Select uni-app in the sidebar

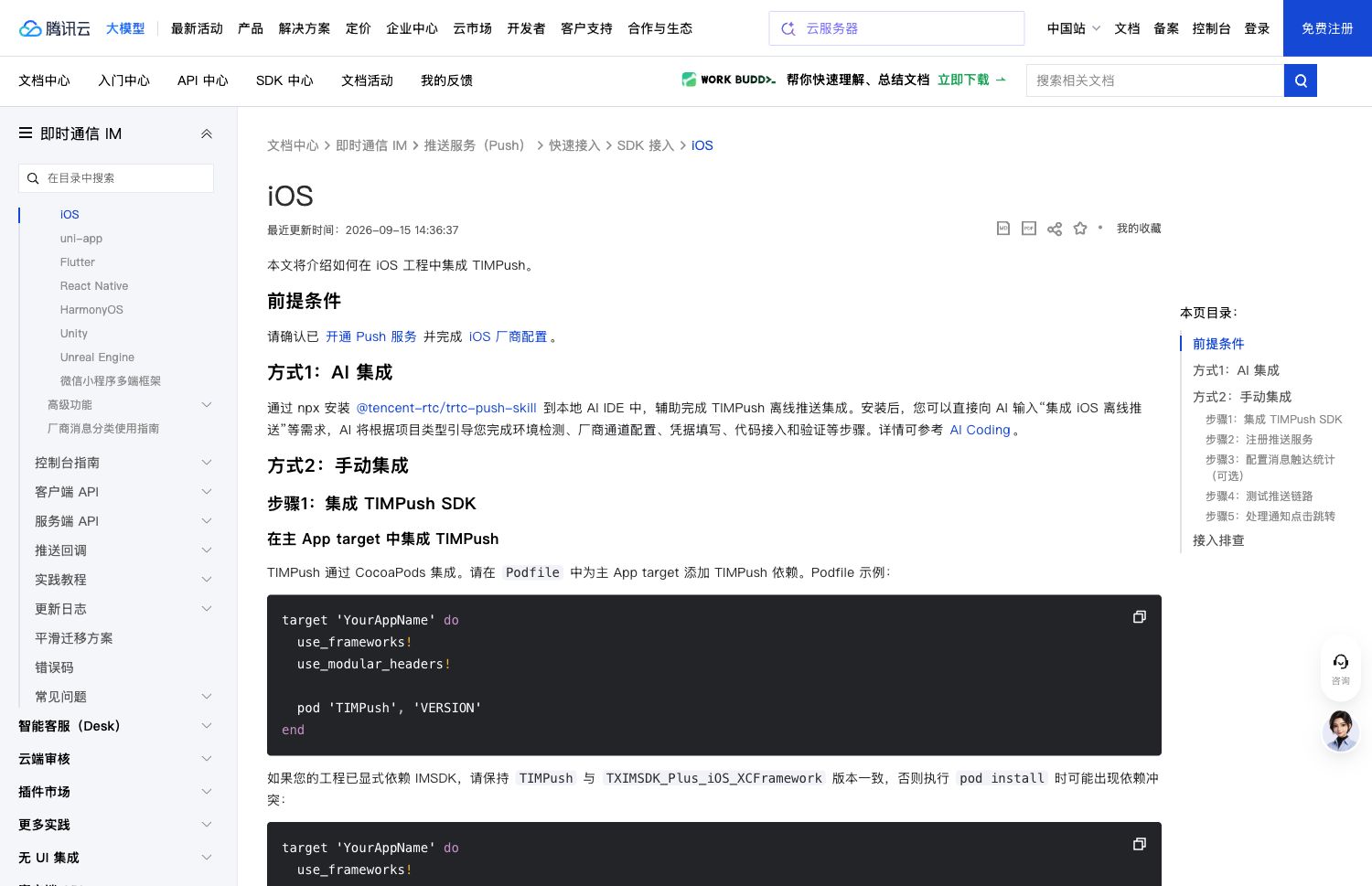[81, 239]
